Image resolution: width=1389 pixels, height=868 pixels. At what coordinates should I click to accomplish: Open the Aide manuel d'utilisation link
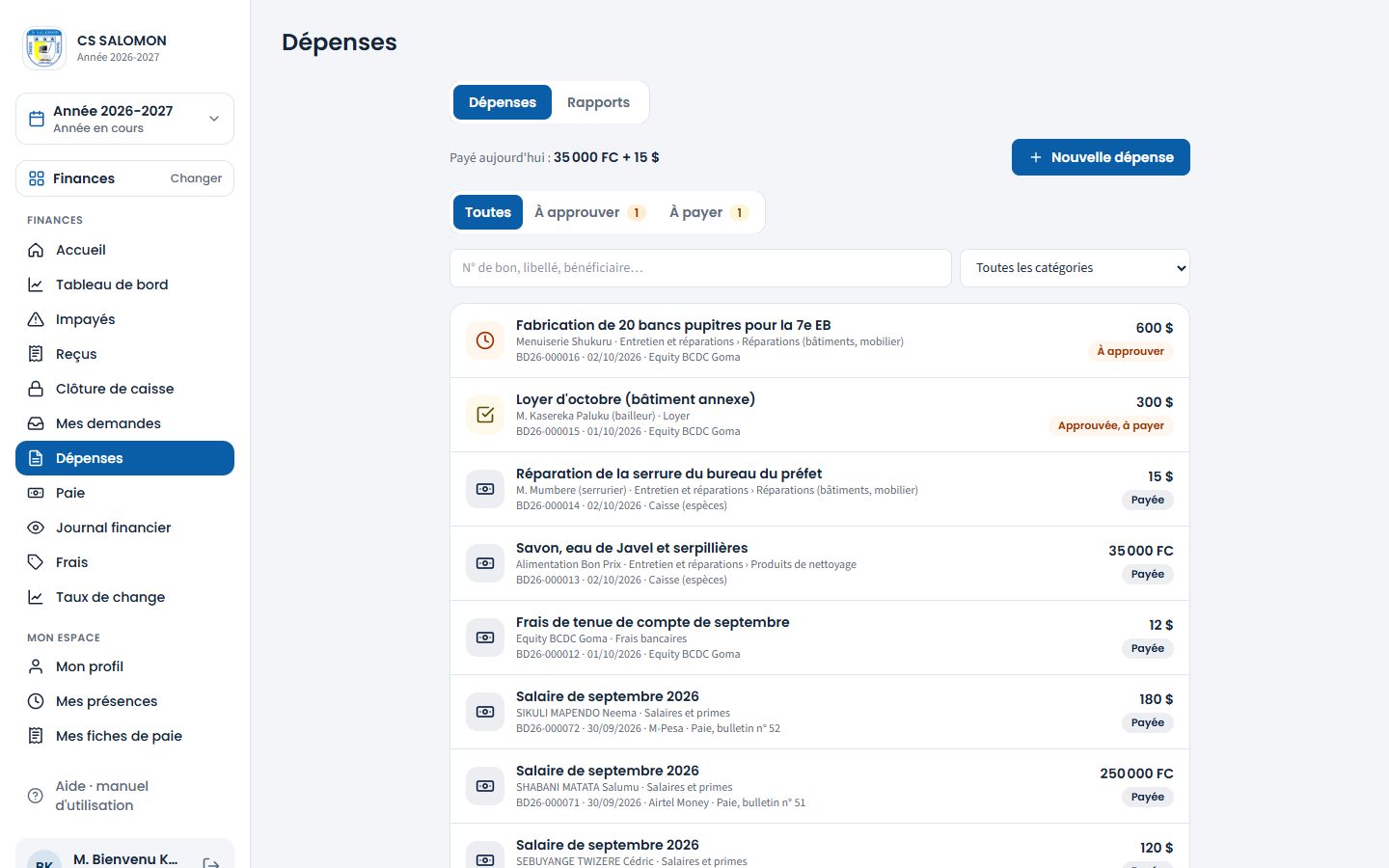click(124, 796)
